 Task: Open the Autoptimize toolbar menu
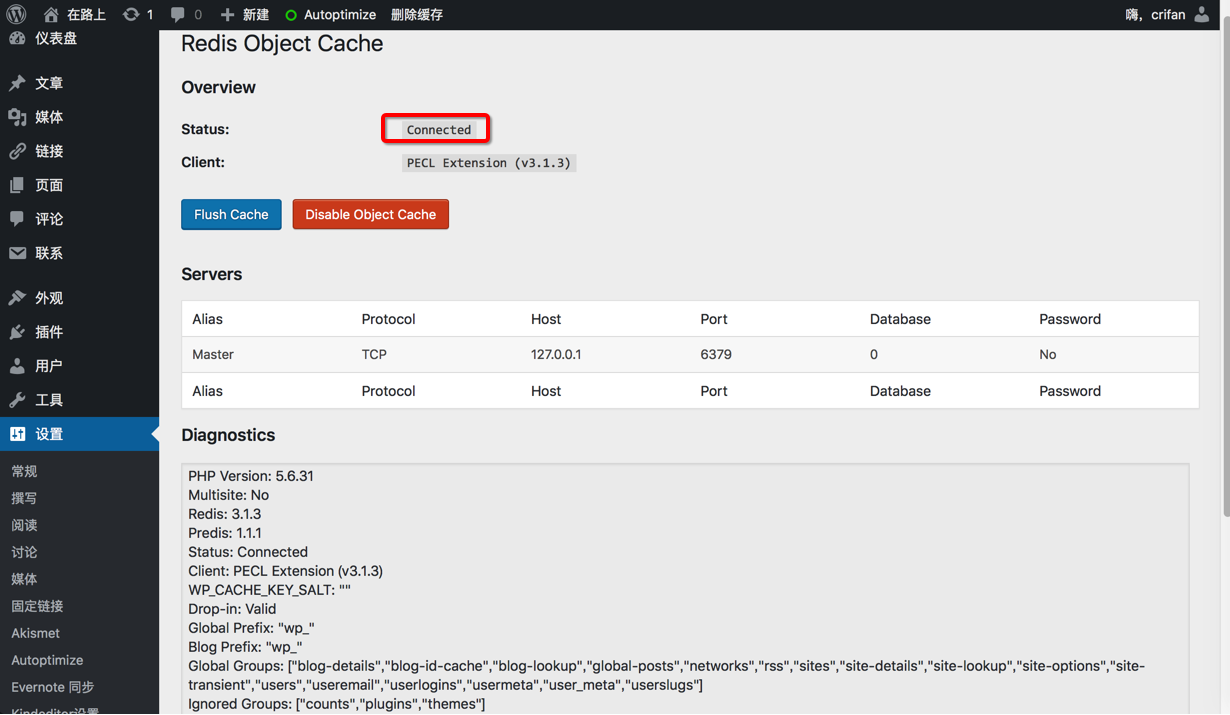(330, 15)
